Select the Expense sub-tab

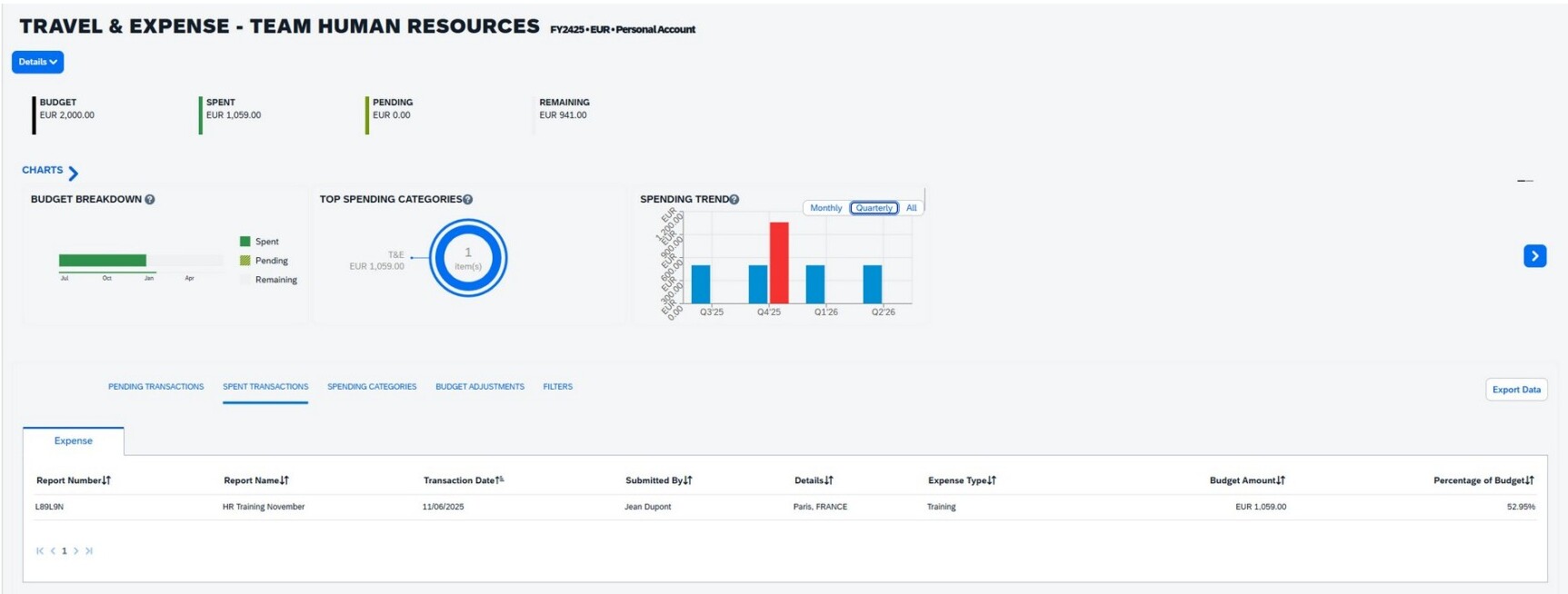(74, 441)
